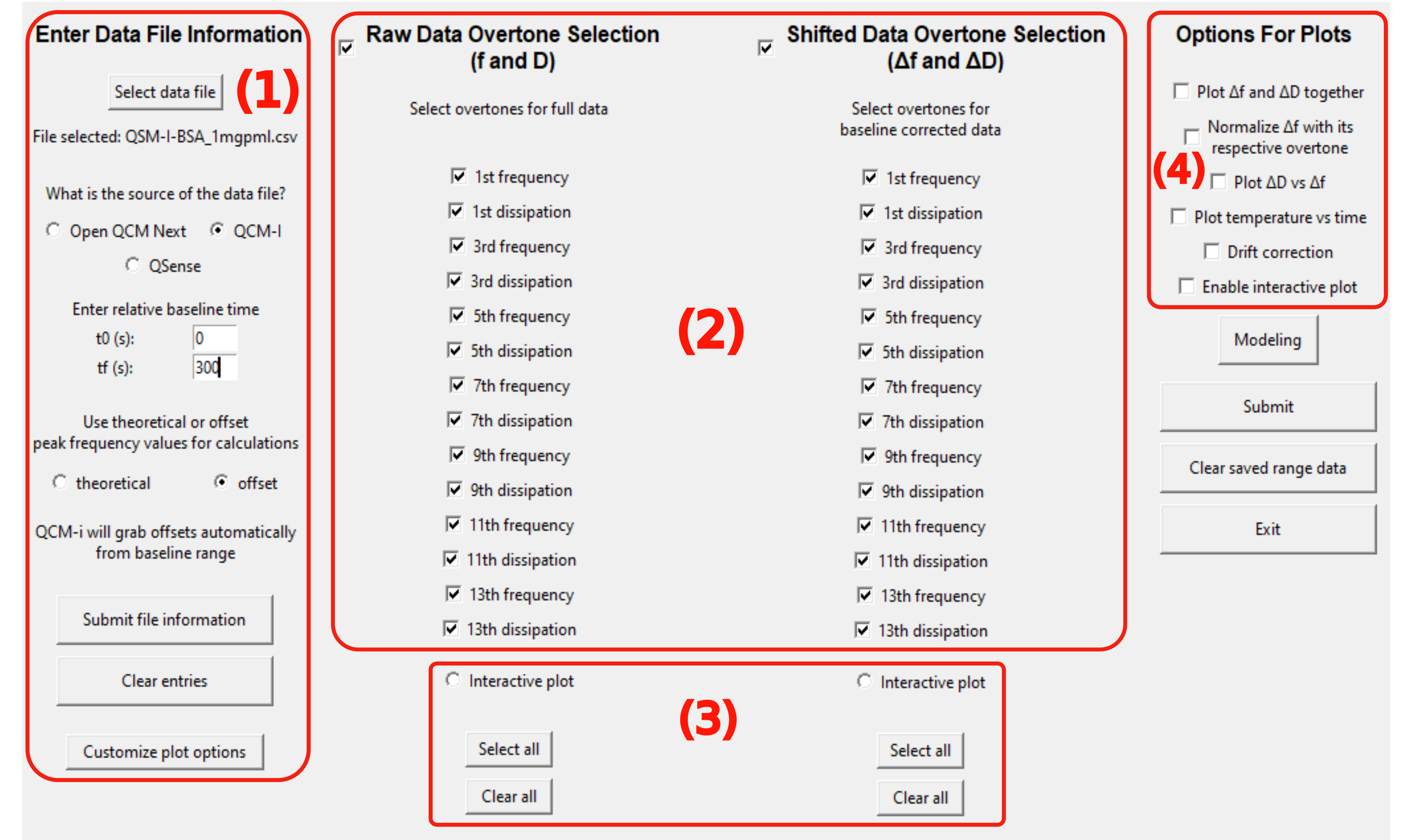Image resolution: width=1410 pixels, height=840 pixels.
Task: Choose theoretical peak frequency values
Action: click(x=61, y=482)
